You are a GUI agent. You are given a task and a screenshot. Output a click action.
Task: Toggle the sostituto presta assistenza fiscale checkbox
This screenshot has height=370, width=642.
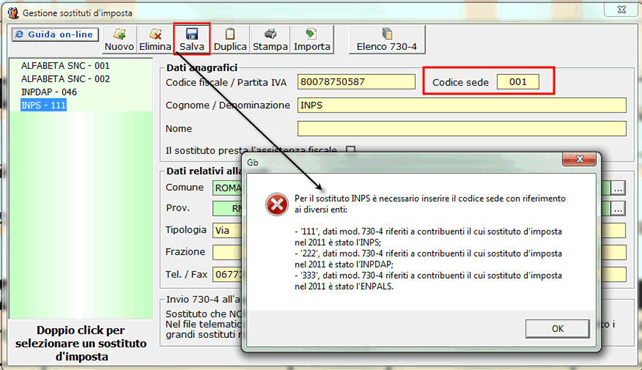pyautogui.click(x=350, y=150)
